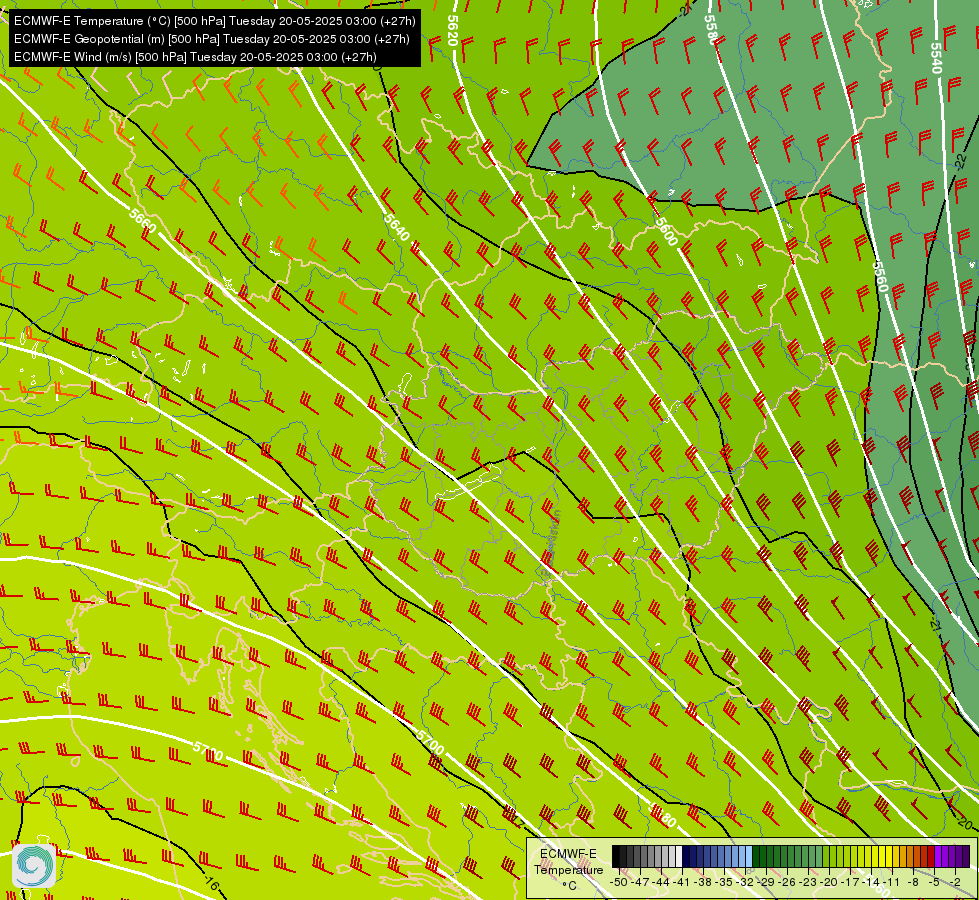Viewport: 979px width, 900px height.
Task: Click the 5660 geopotential contour label
Action: [x=142, y=220]
